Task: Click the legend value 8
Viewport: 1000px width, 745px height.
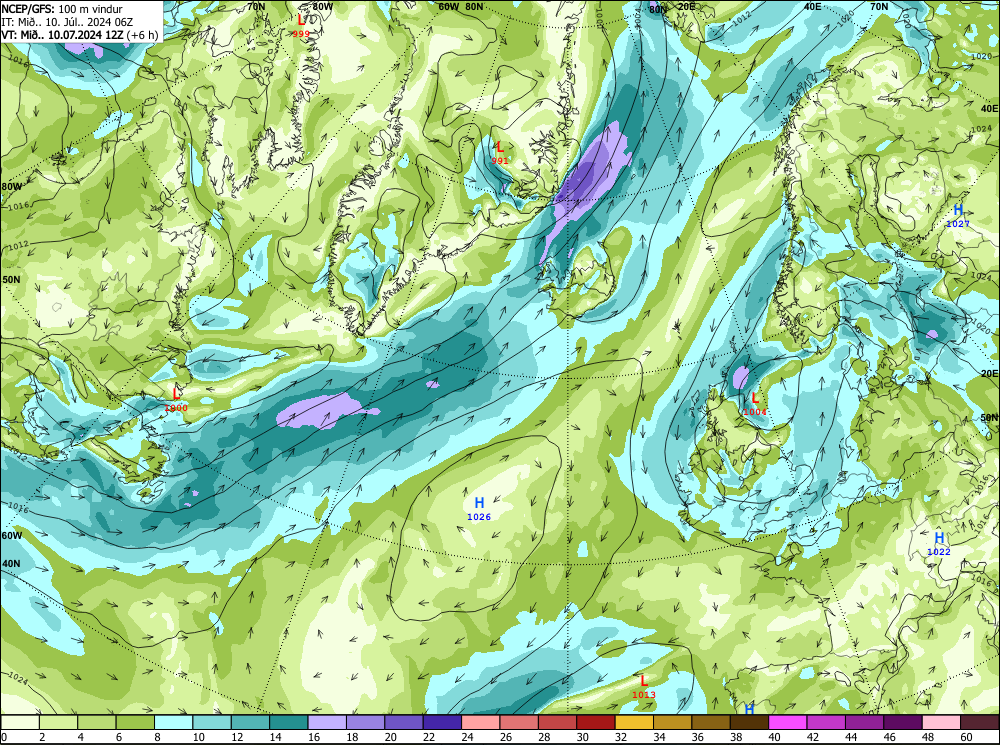Action: (x=157, y=737)
